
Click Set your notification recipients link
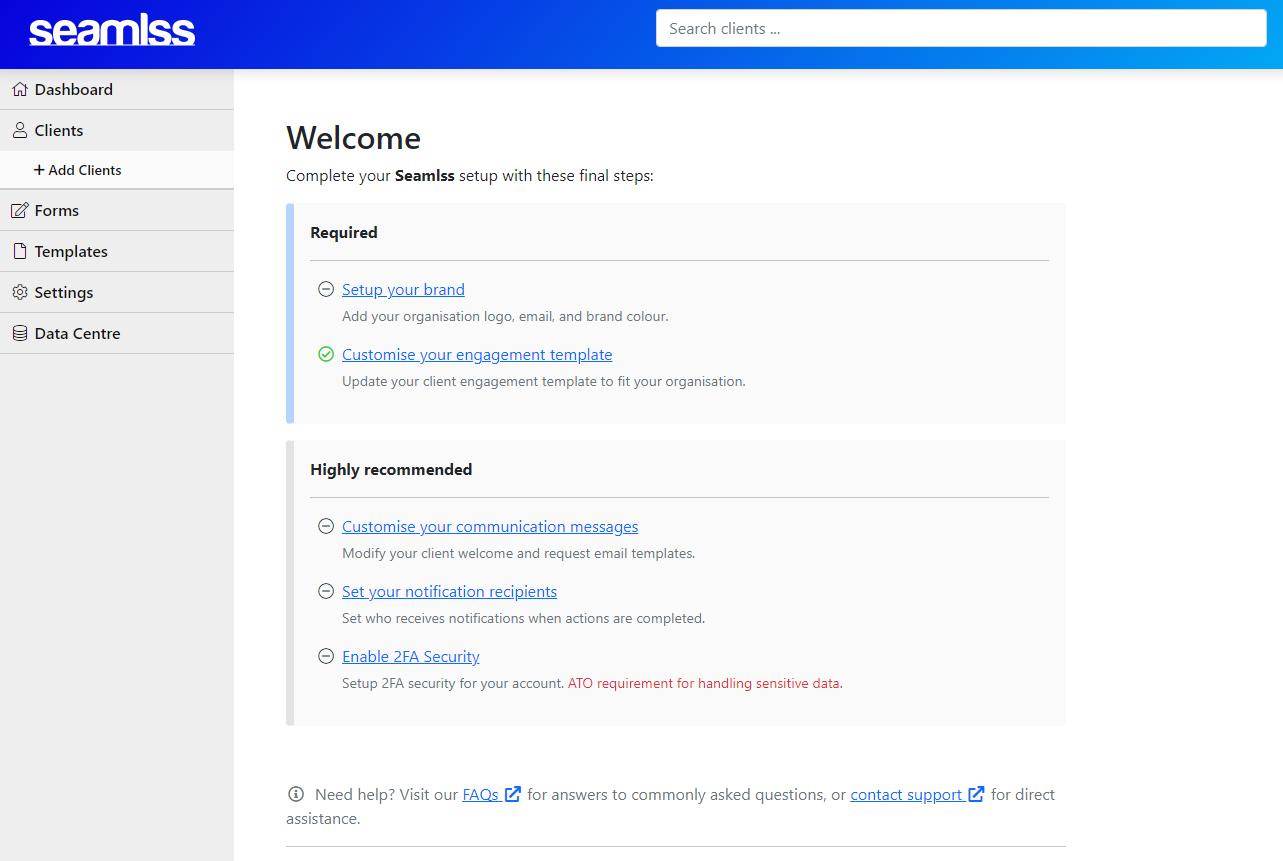point(449,591)
